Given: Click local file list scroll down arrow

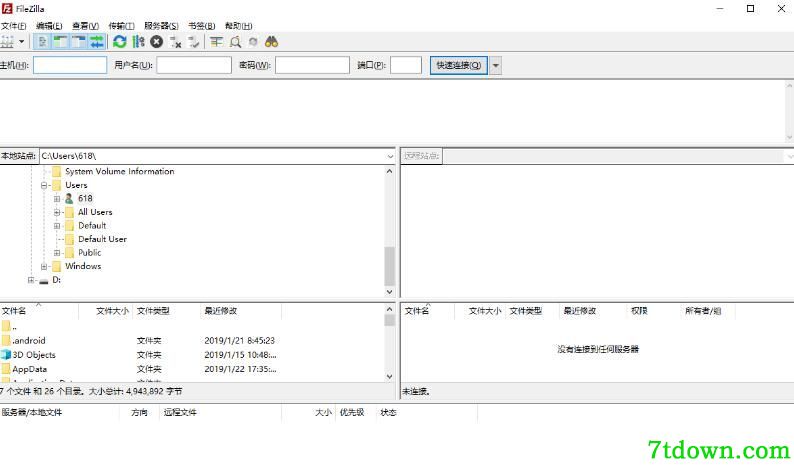Looking at the screenshot, I should [x=389, y=376].
